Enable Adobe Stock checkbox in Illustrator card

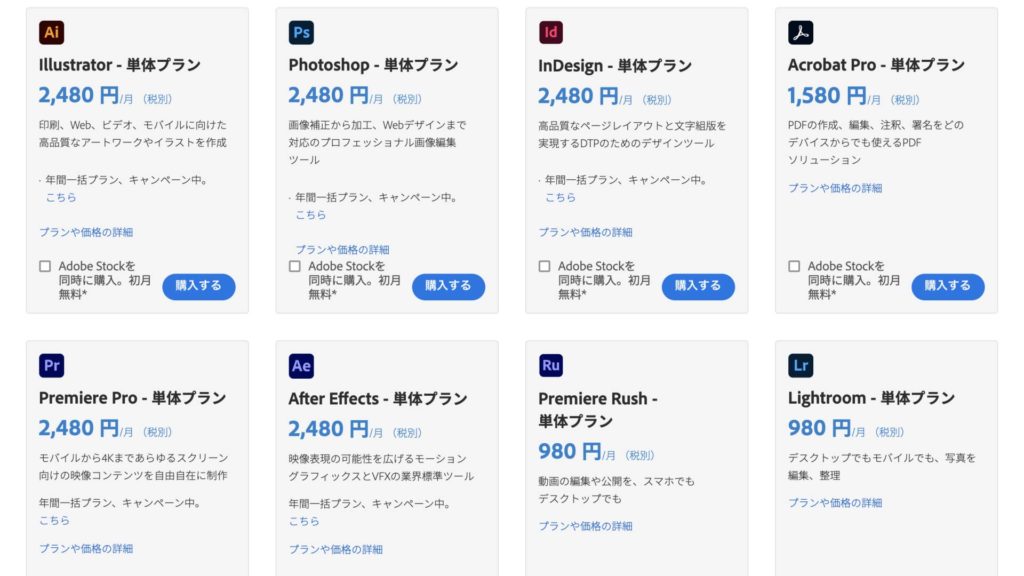pos(45,266)
